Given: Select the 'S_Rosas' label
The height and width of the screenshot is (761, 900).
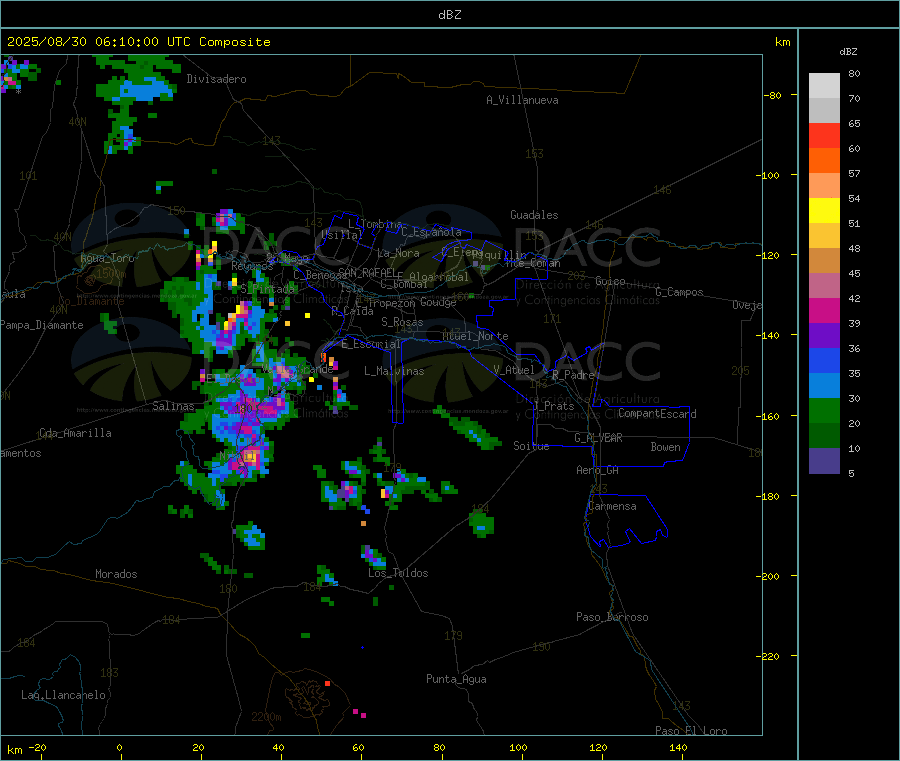Looking at the screenshot, I should click(x=402, y=322).
